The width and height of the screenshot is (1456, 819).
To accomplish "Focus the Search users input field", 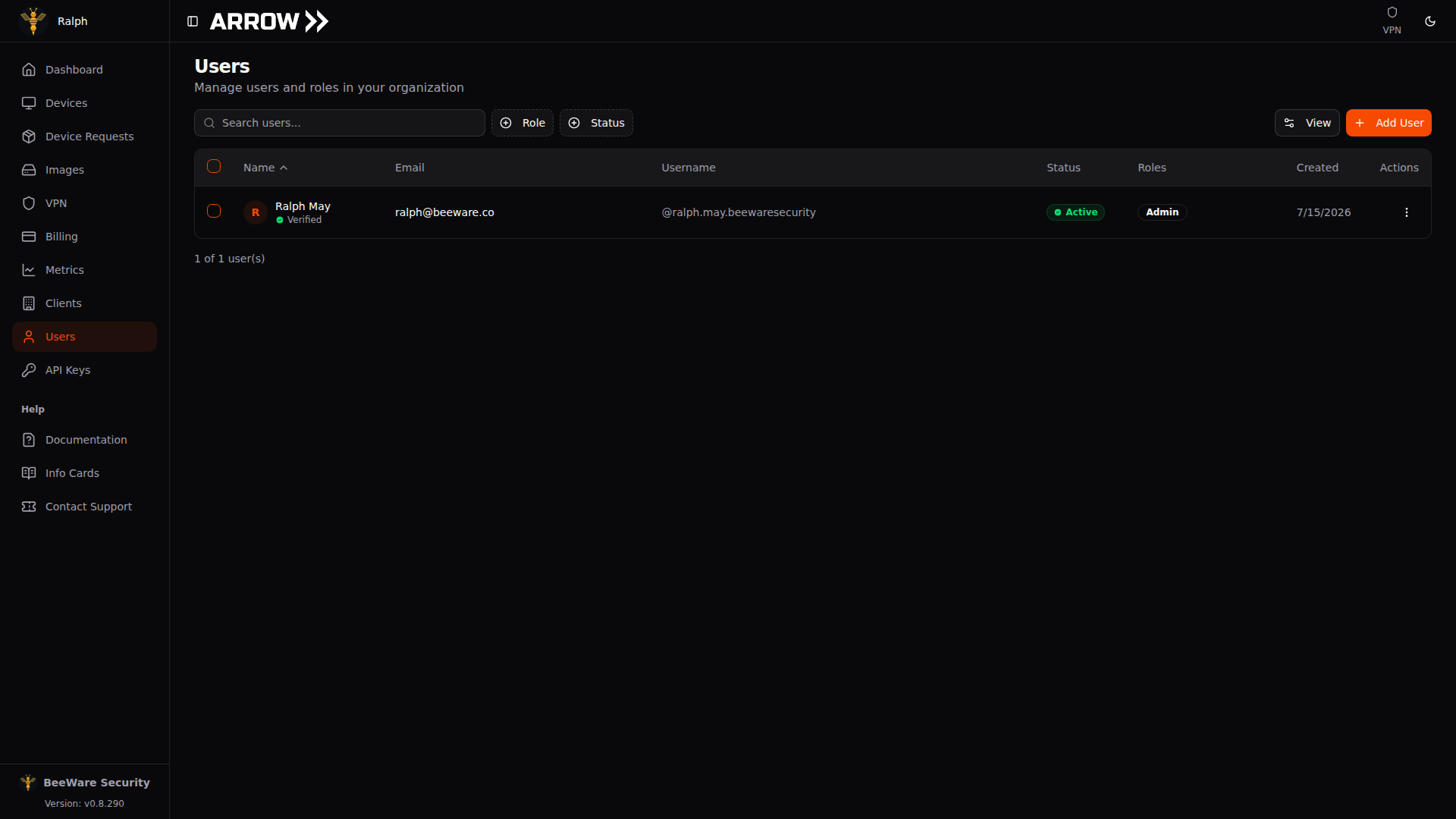I will (340, 123).
